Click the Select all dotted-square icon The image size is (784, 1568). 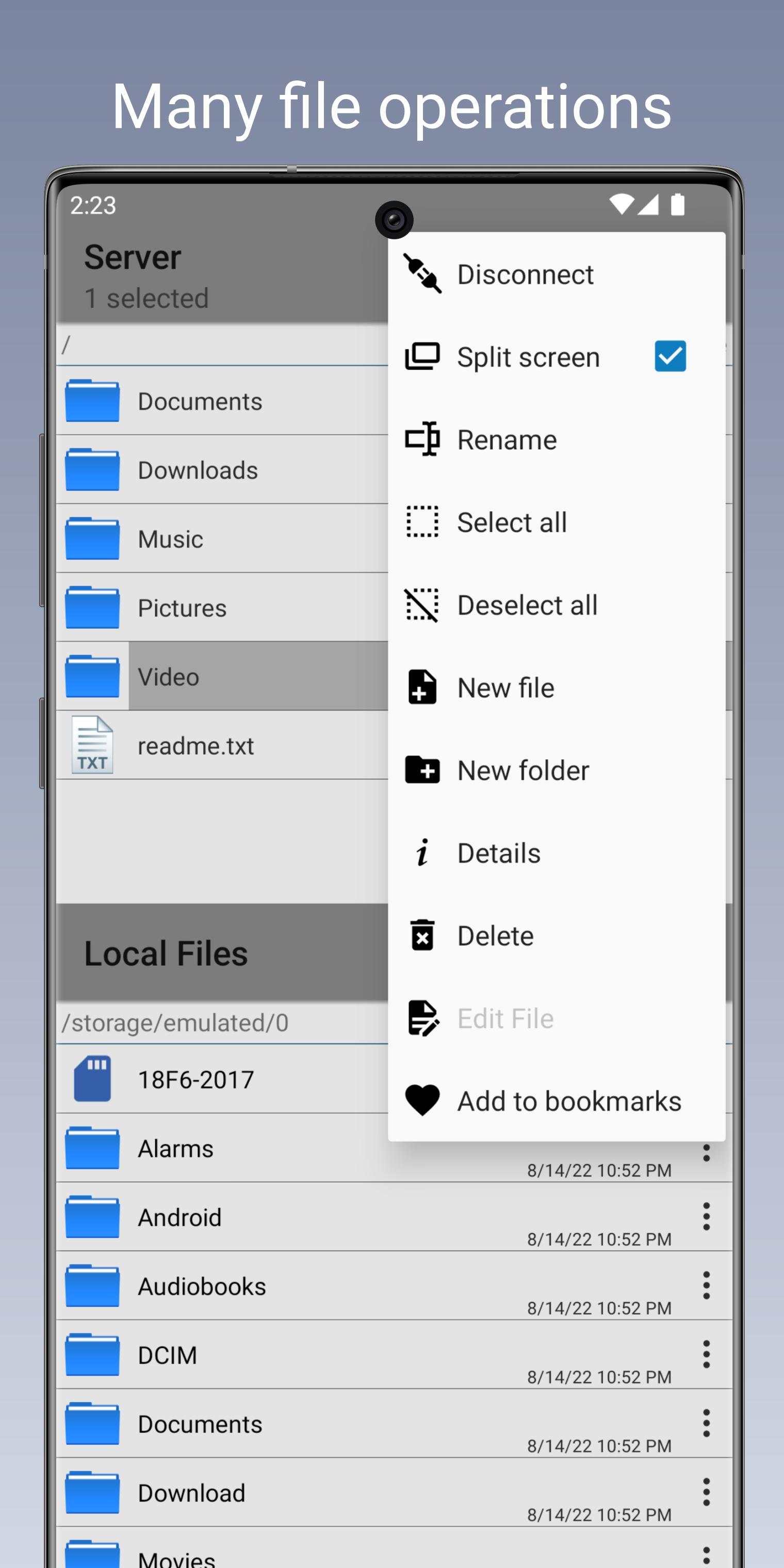pyautogui.click(x=422, y=521)
